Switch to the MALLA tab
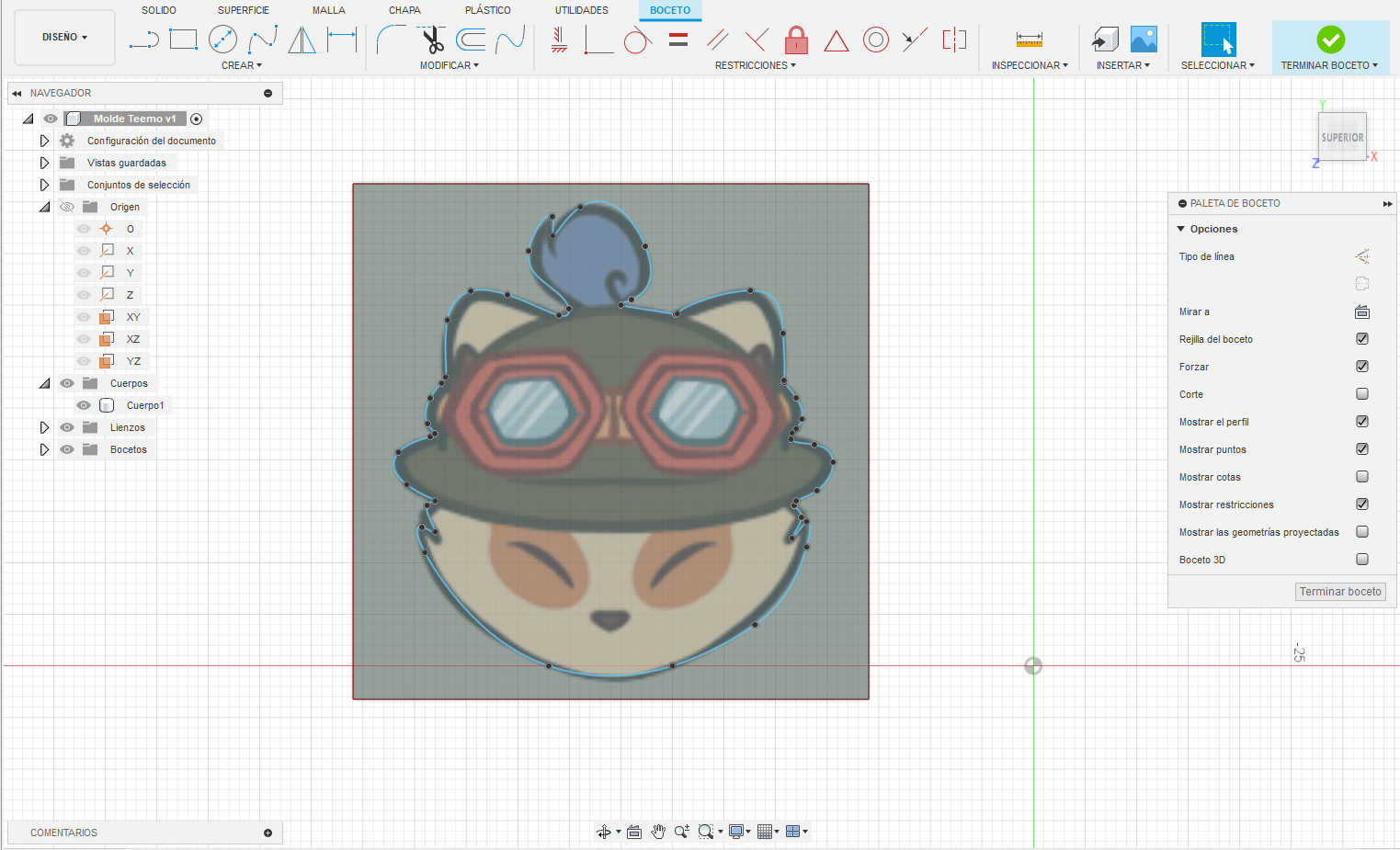Screen dimensions: 1400x850 [x=329, y=10]
